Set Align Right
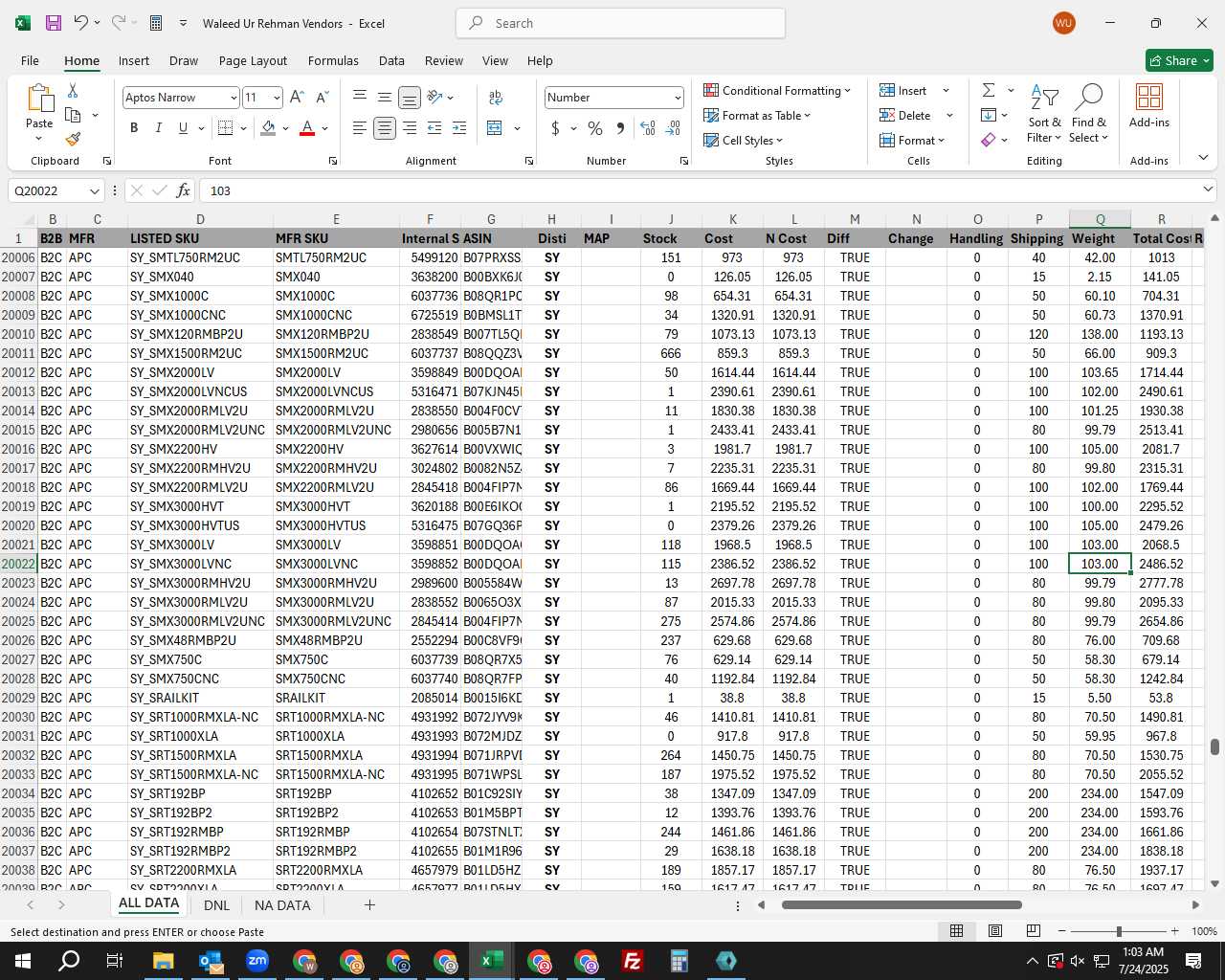This screenshot has height=980, width=1225. click(410, 128)
